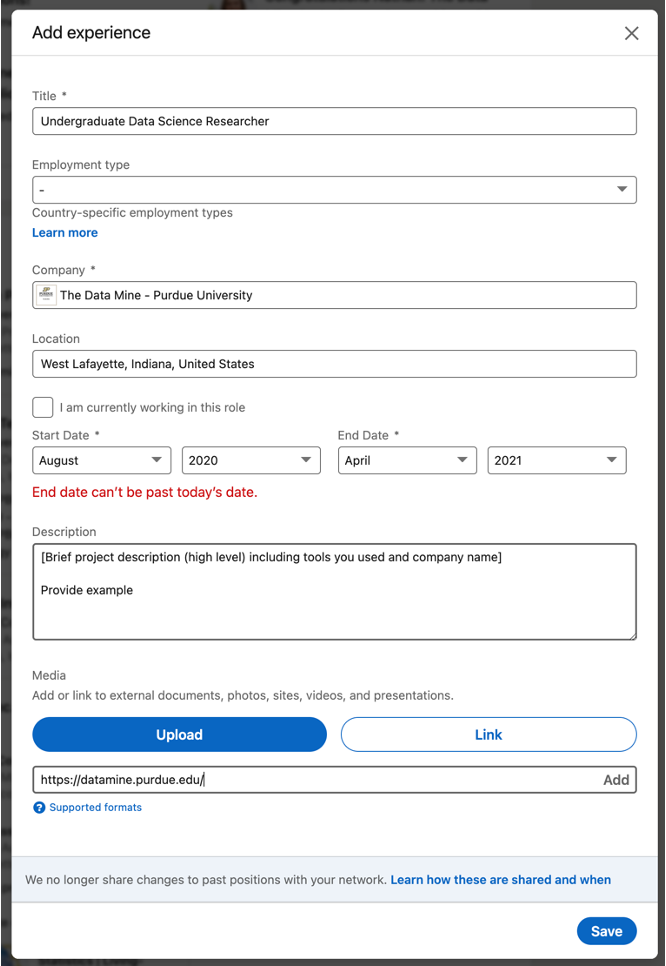
Task: Click the media URL input field
Action: coord(315,780)
